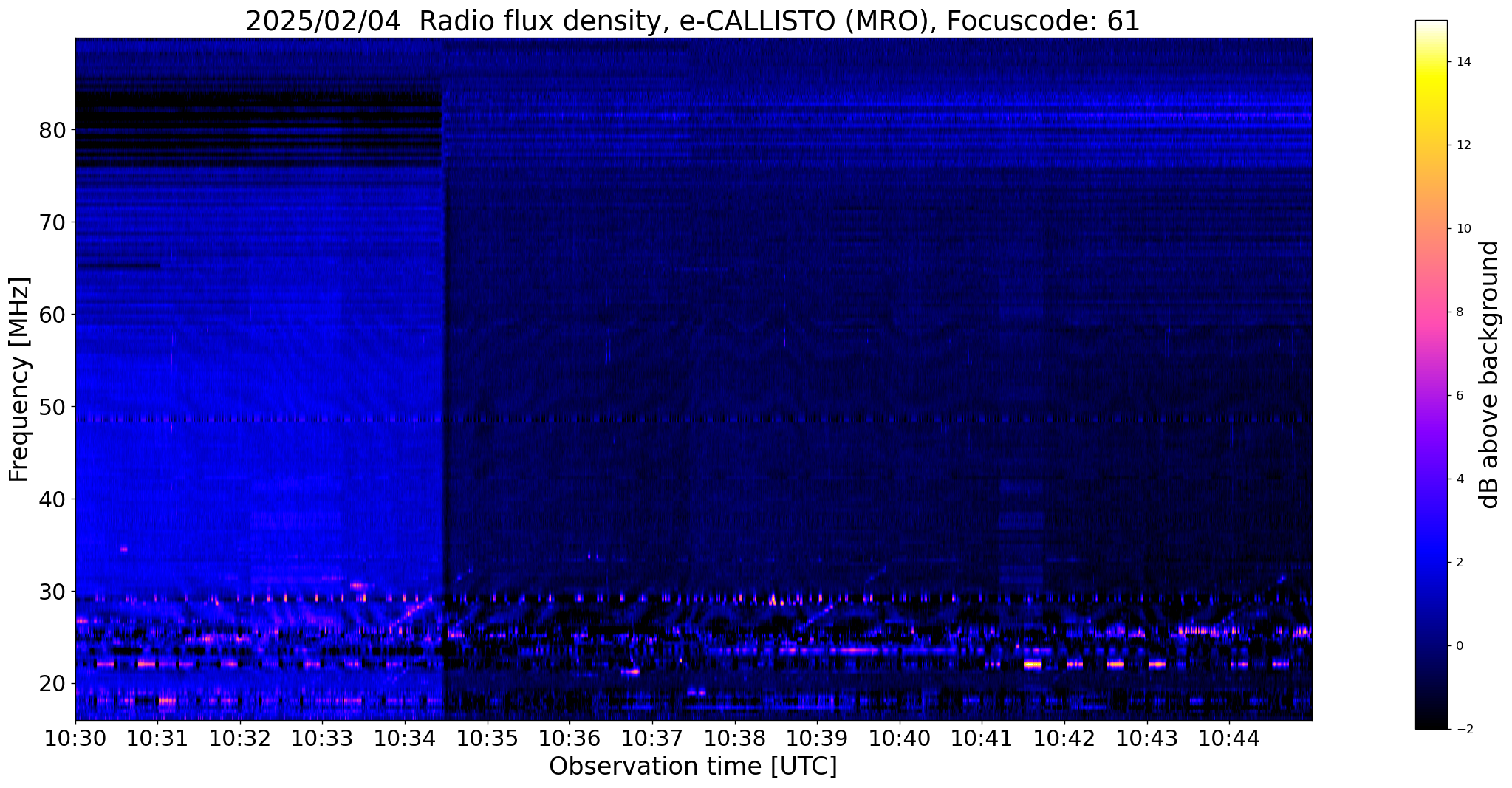Click the 10:34 time tick label
Image resolution: width=1512 pixels, height=788 pixels.
click(x=405, y=738)
